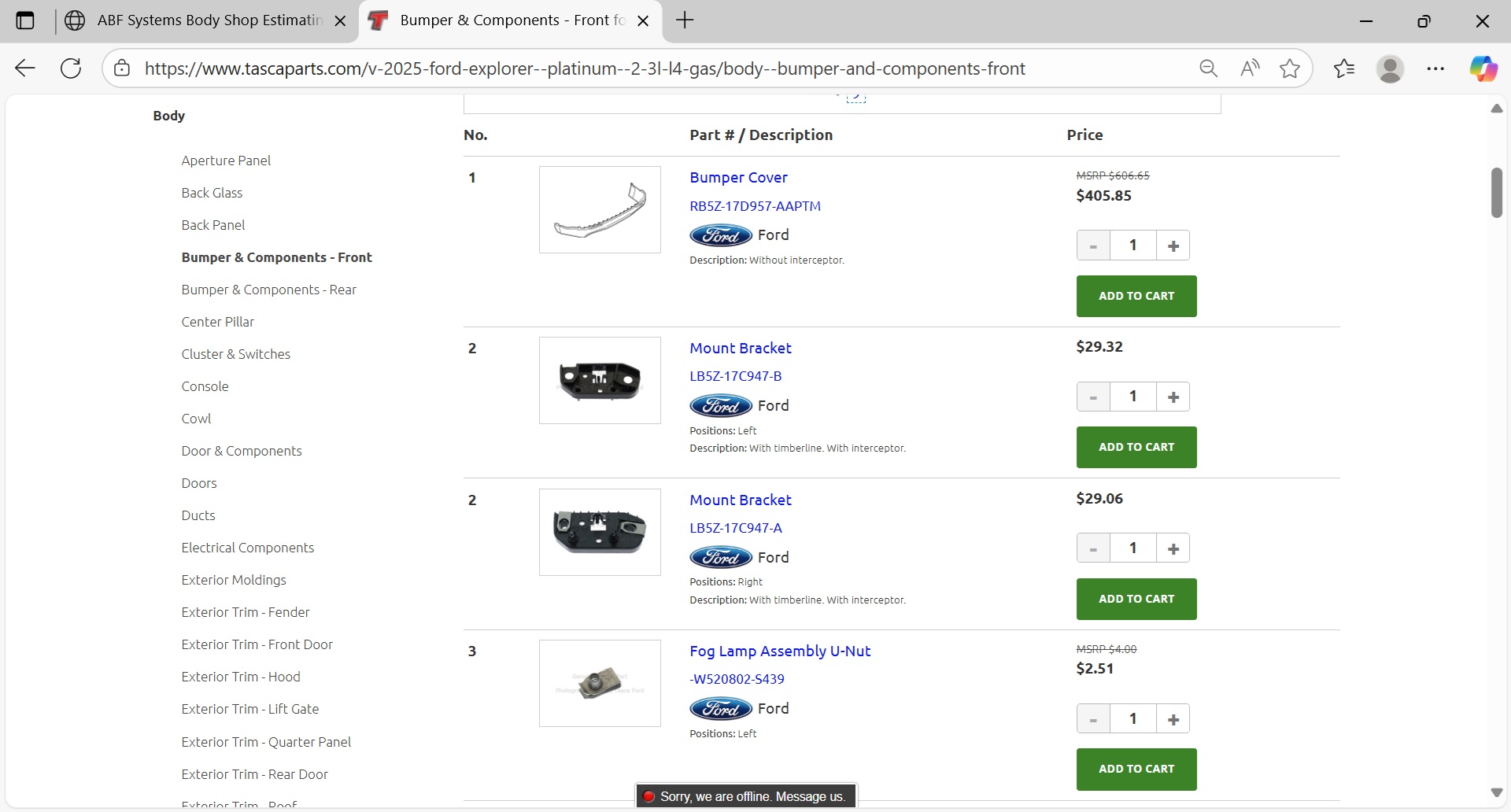Screen dimensions: 1511x812
Task: Click the Read Aloud icon
Action: 1250,68
